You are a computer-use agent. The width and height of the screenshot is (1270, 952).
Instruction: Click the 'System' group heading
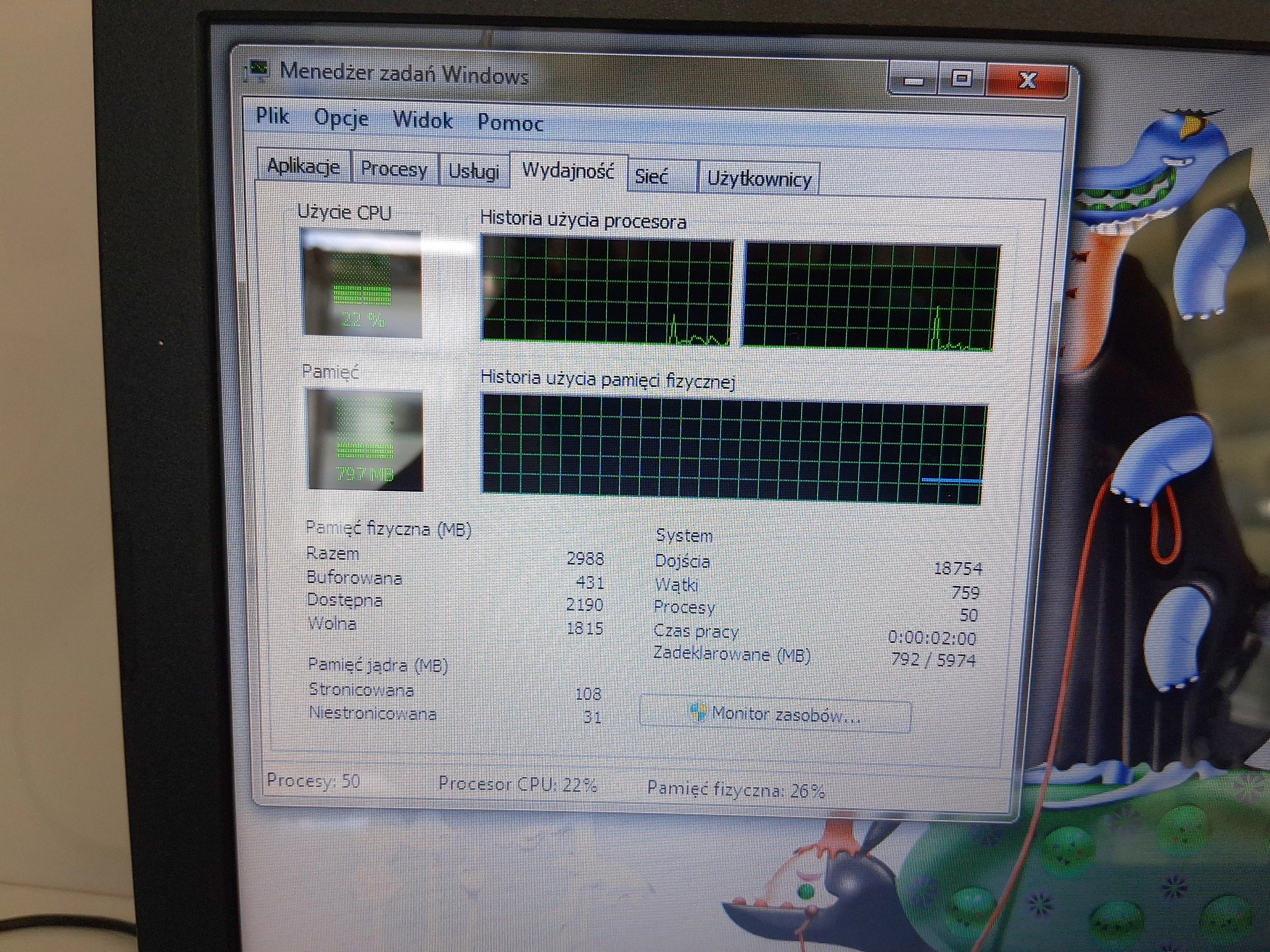pos(684,535)
